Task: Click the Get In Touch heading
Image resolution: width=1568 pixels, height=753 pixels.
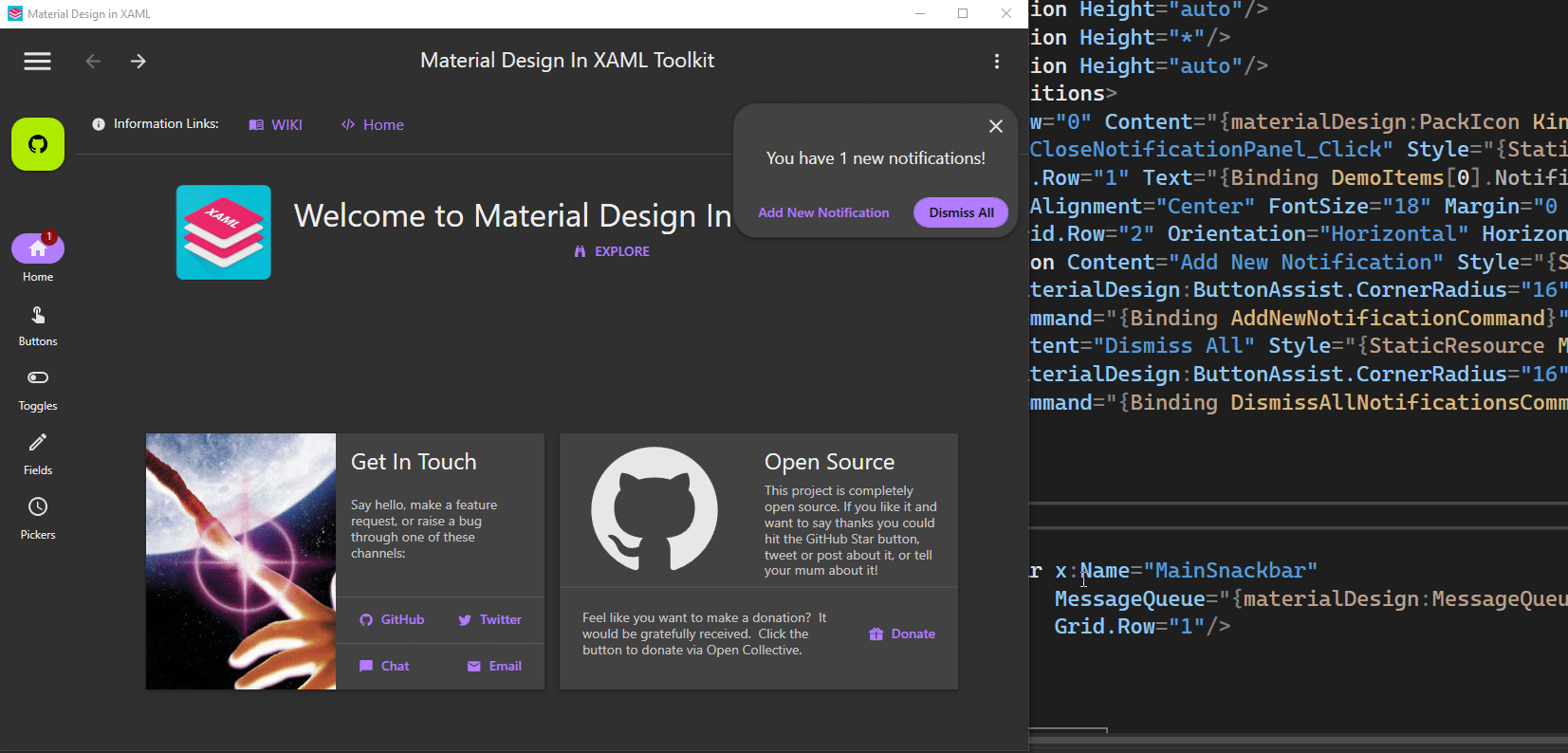Action: (414, 462)
